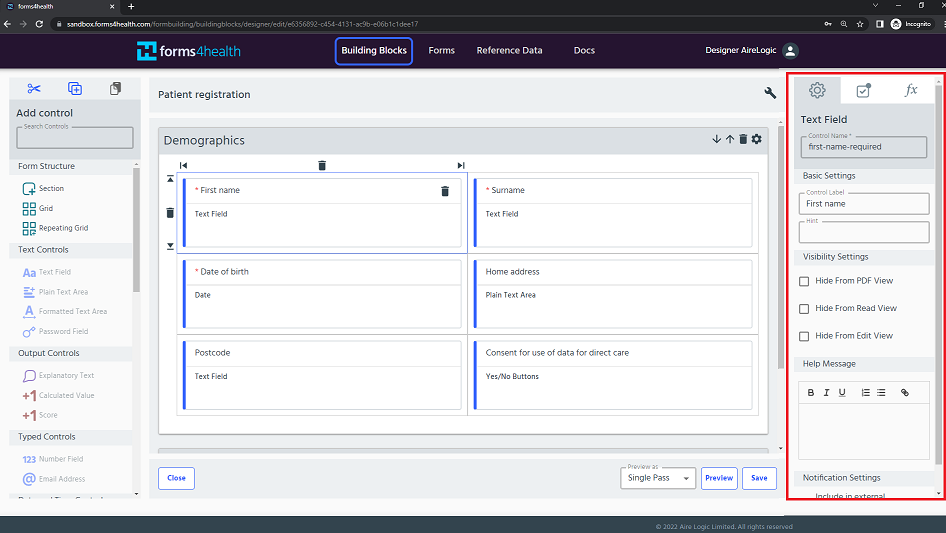Select the Postcode card
946x533 pixels.
coord(322,375)
